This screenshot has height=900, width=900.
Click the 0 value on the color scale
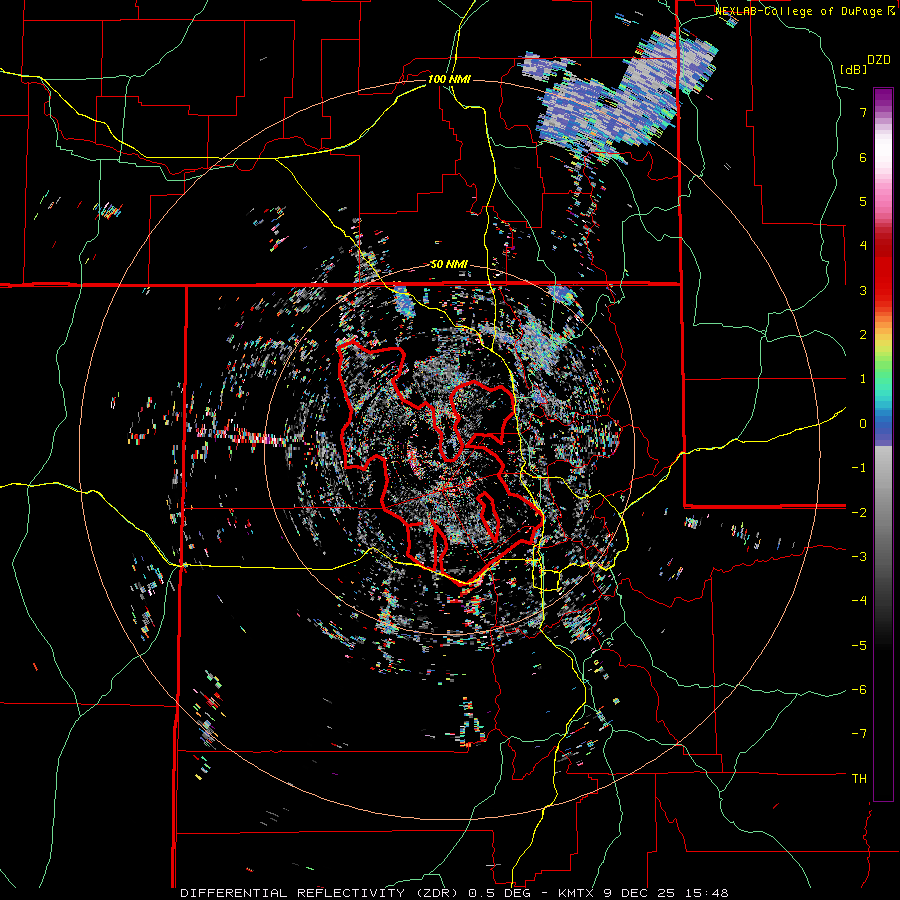863,424
